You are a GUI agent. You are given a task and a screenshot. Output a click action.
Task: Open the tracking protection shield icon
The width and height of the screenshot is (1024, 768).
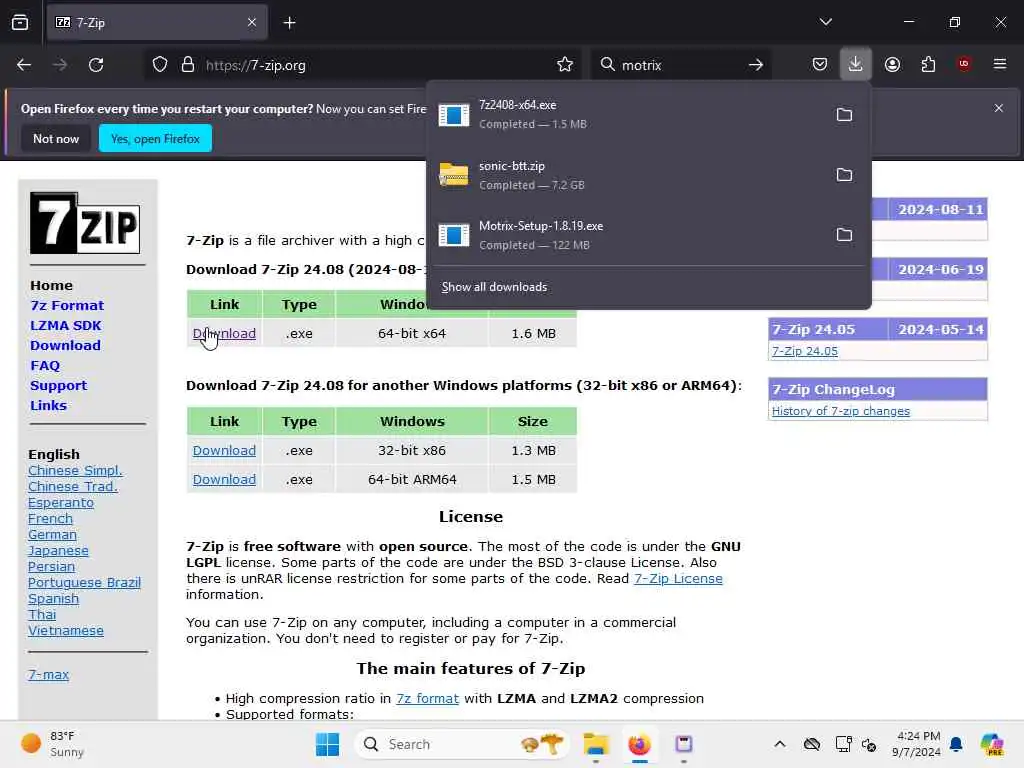tap(160, 65)
